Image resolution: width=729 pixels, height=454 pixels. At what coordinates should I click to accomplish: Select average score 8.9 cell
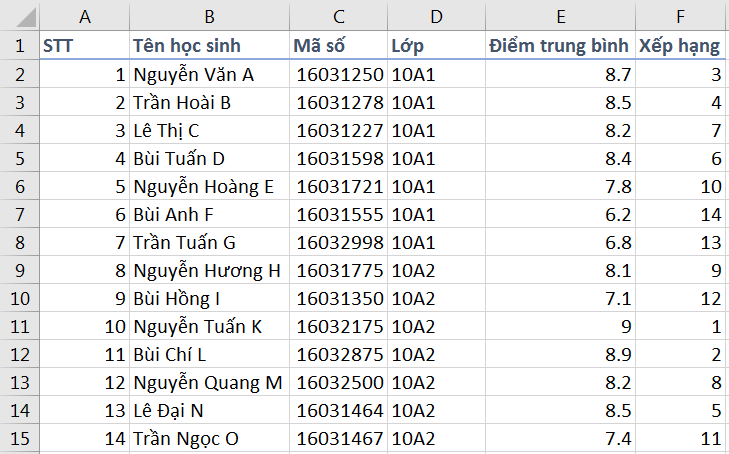(560, 354)
